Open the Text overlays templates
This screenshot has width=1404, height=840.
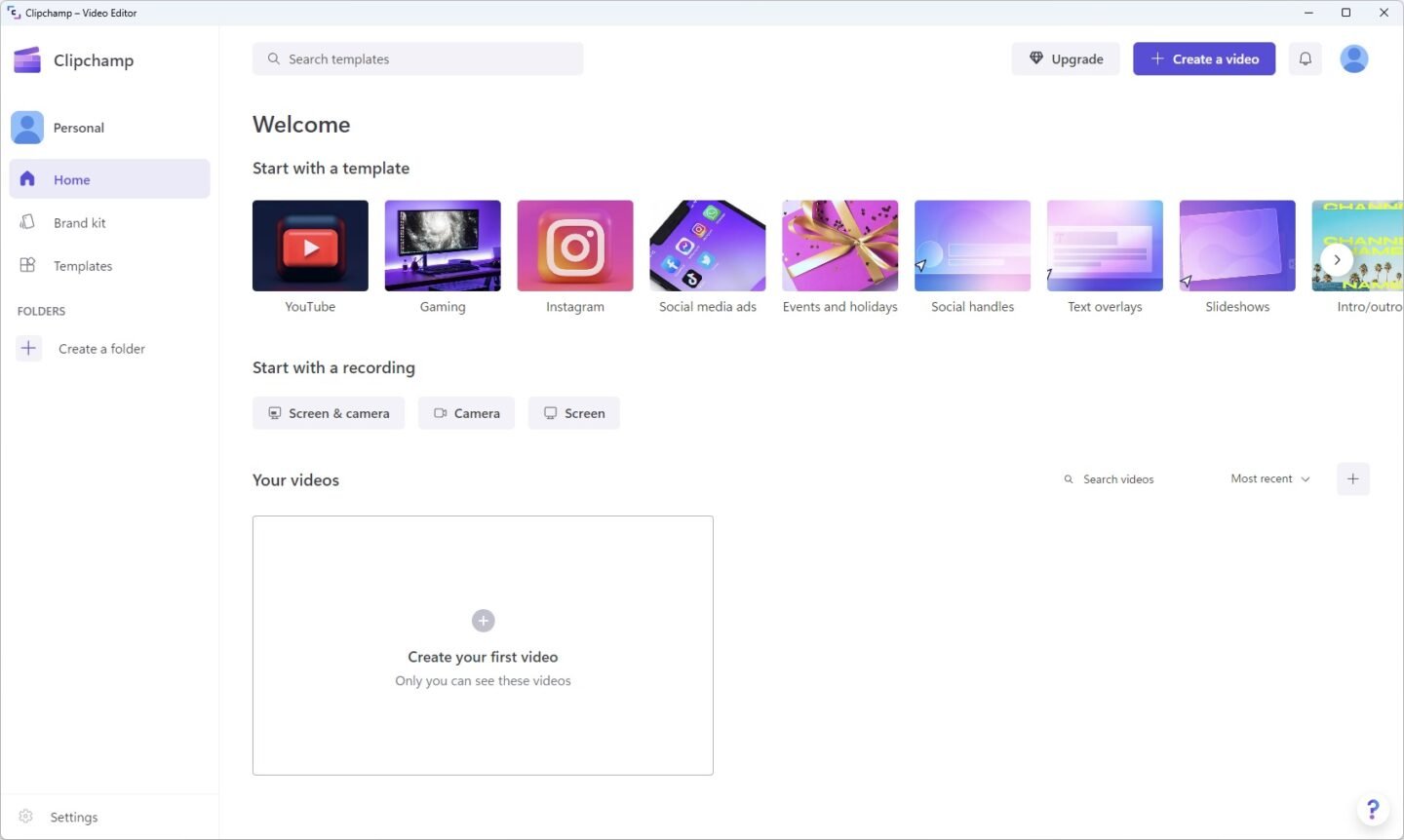click(1105, 246)
